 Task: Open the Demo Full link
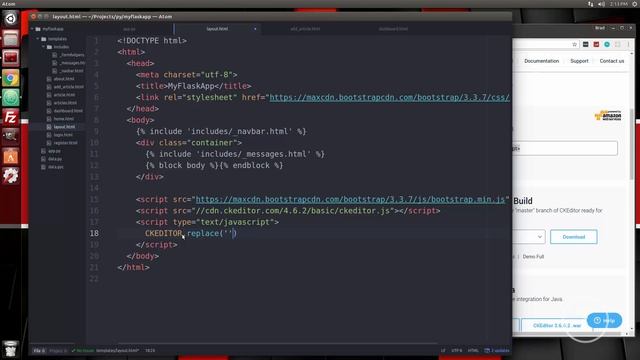[x=533, y=257]
